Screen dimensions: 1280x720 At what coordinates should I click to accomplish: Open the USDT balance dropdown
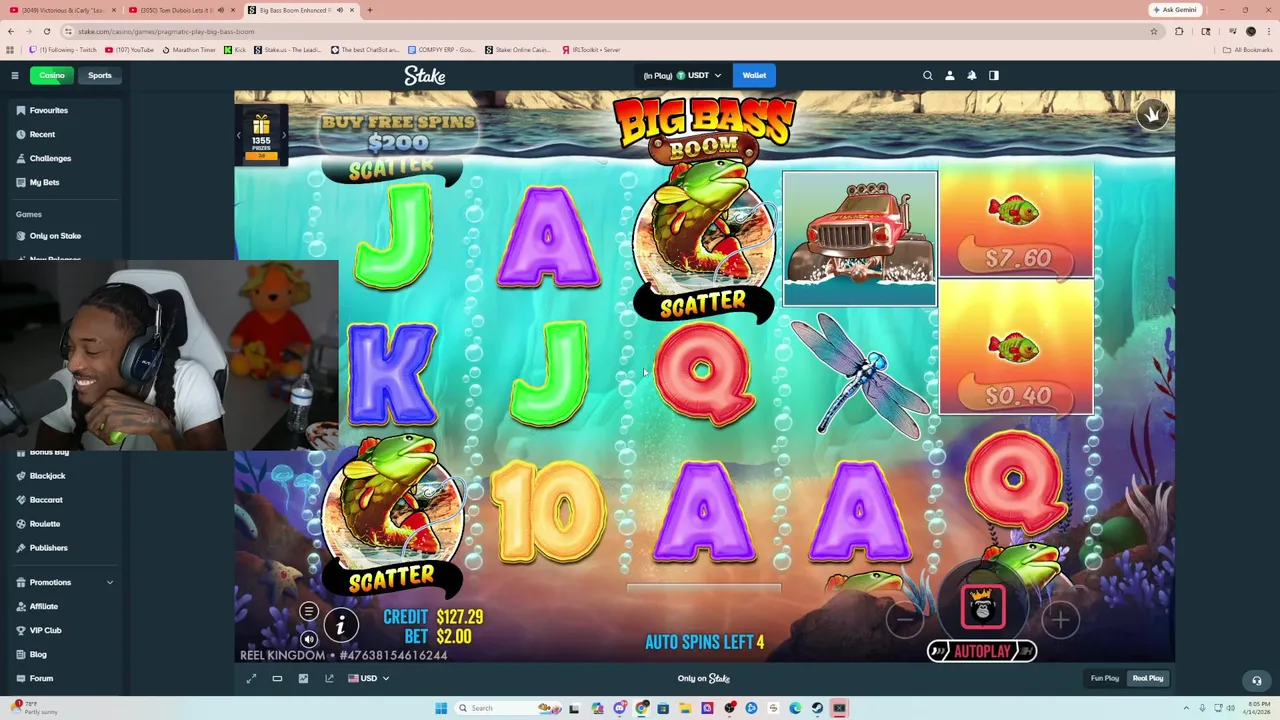click(x=683, y=75)
